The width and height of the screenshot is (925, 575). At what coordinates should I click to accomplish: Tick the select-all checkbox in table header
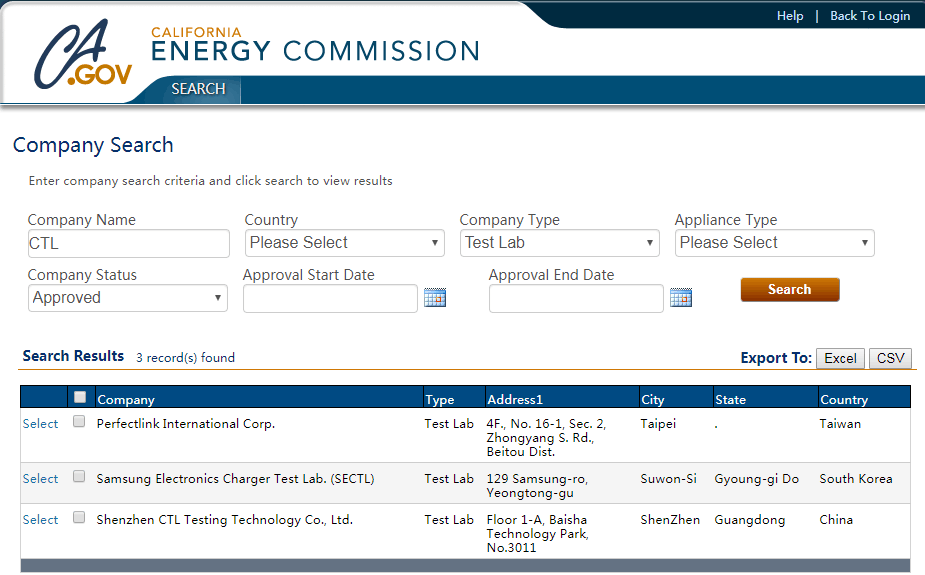click(x=80, y=397)
